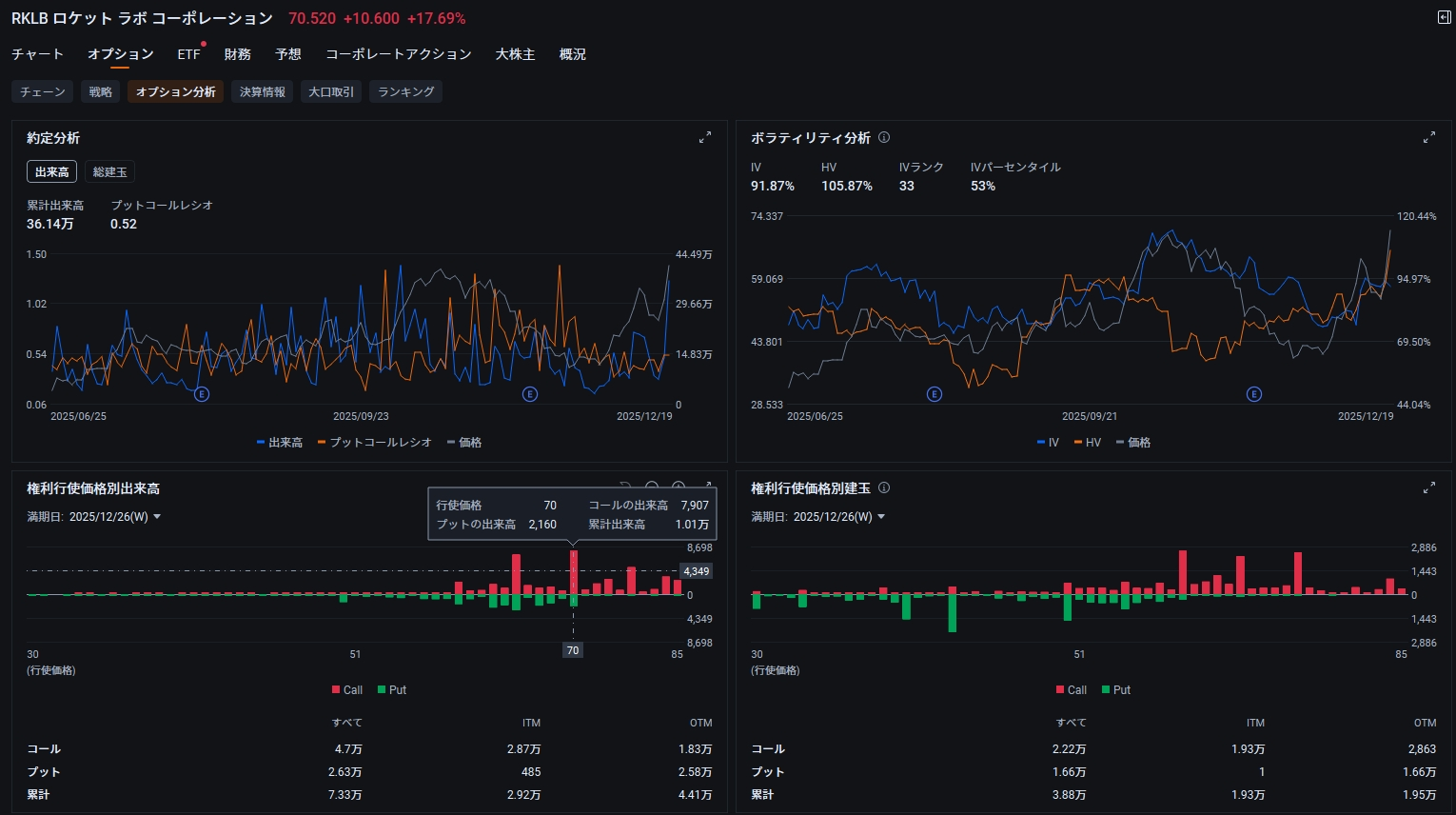Toggle the HV series in the volatility legend
This screenshot has width=1456, height=815.
pos(1087,443)
